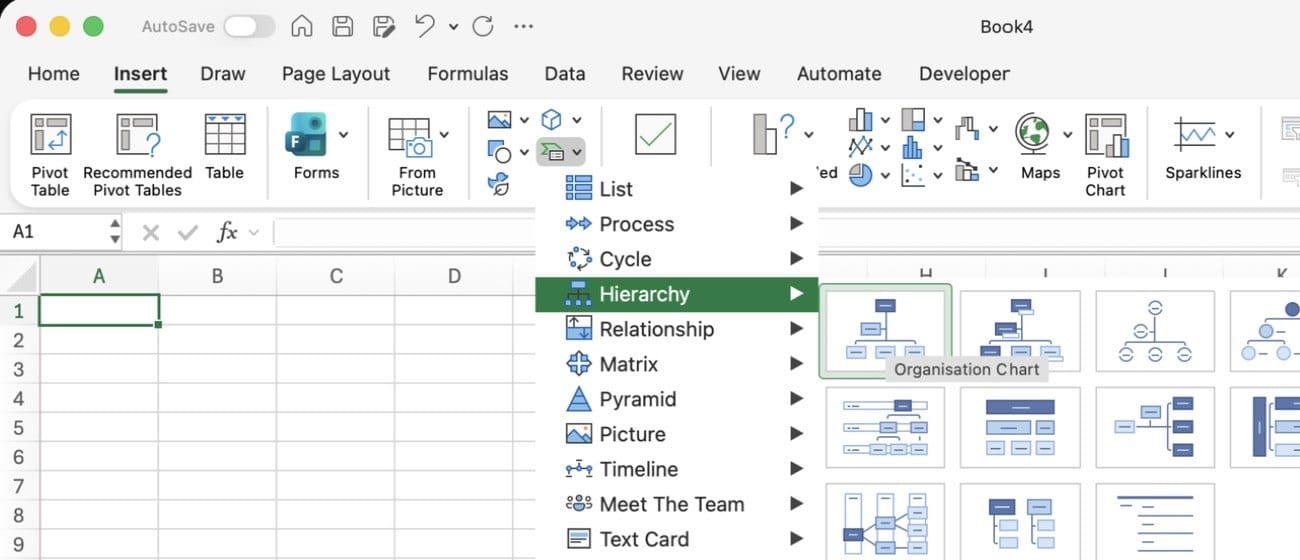The image size is (1300, 560).
Task: Click the Name Box showing A1
Action: [55, 232]
